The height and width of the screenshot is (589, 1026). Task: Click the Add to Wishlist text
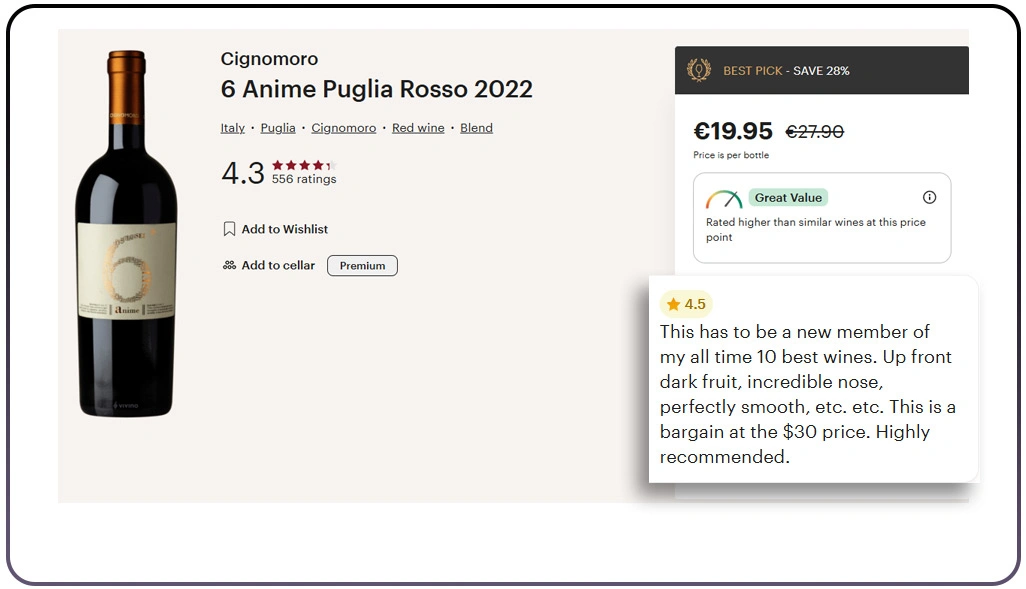click(285, 229)
